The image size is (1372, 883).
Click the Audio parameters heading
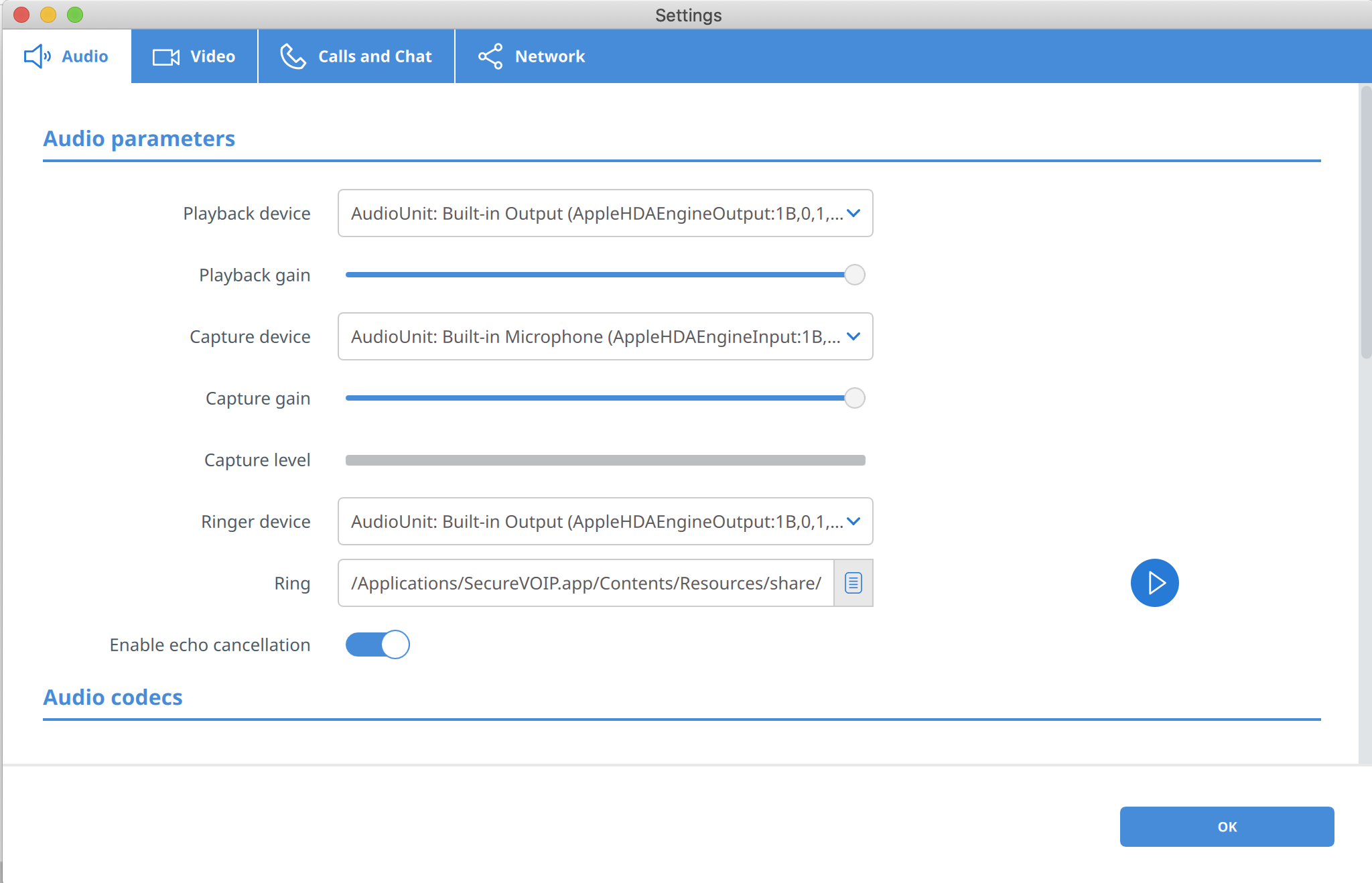139,139
